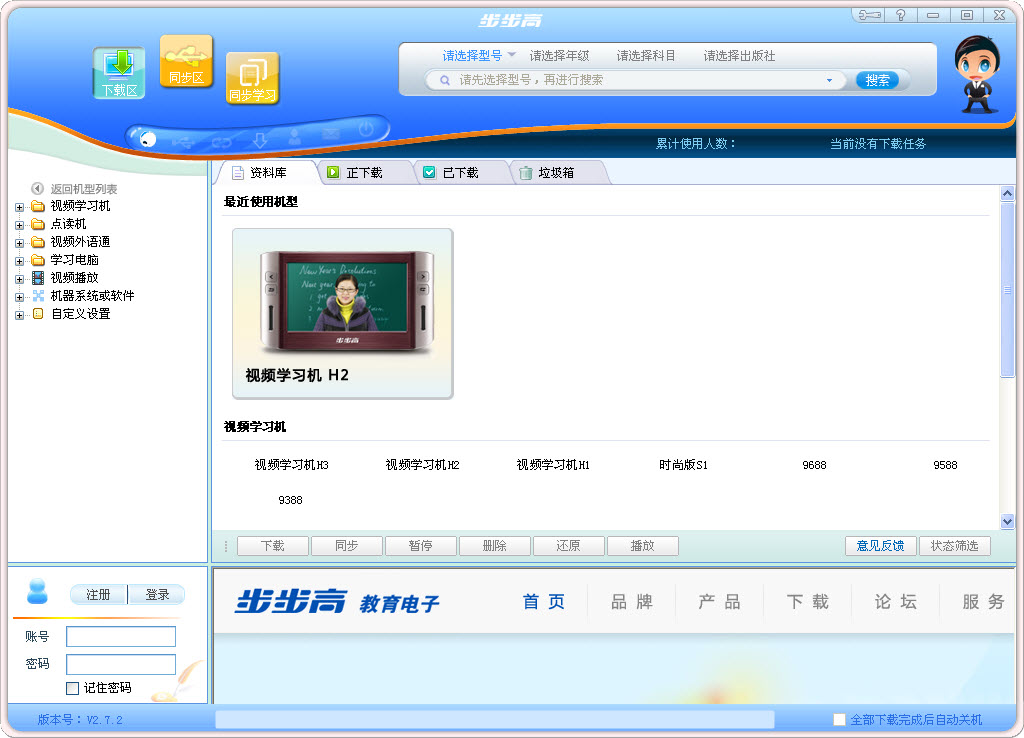This screenshot has height=738, width=1024.
Task: Open the 品牌 website nav item
Action: point(632,602)
